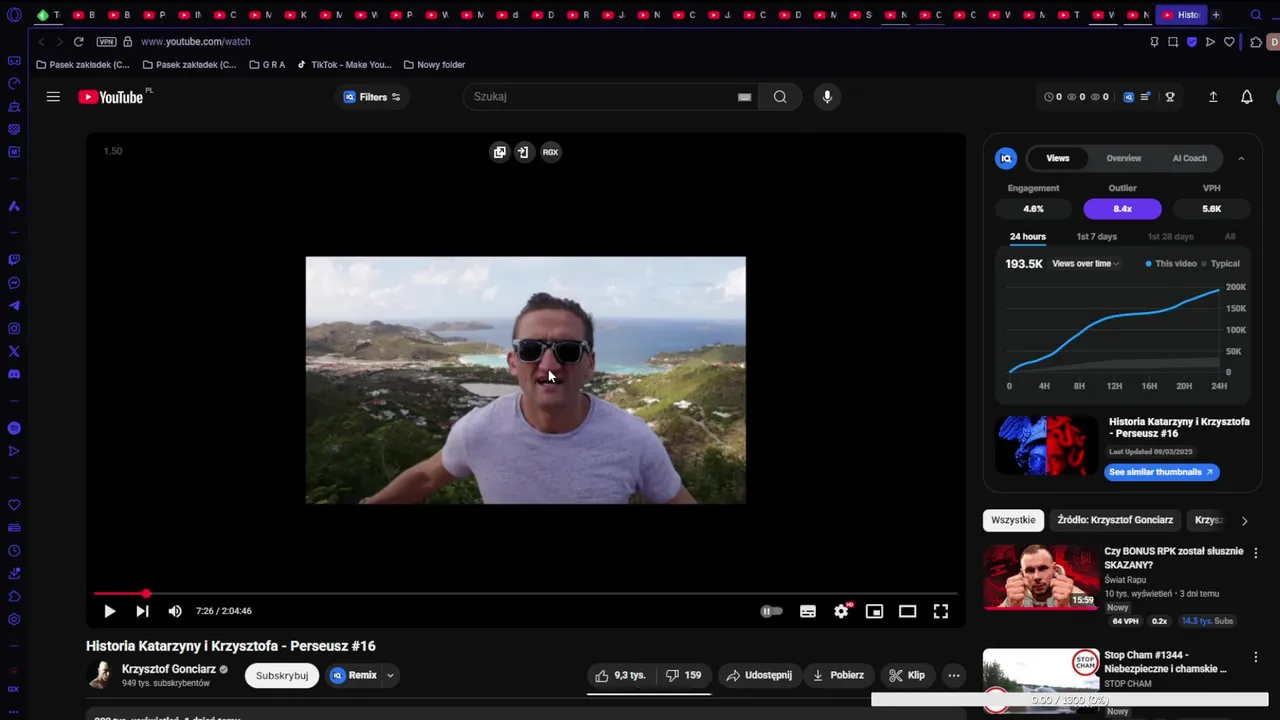This screenshot has width=1280, height=720.
Task: Open the notifications bell
Action: [1247, 97]
